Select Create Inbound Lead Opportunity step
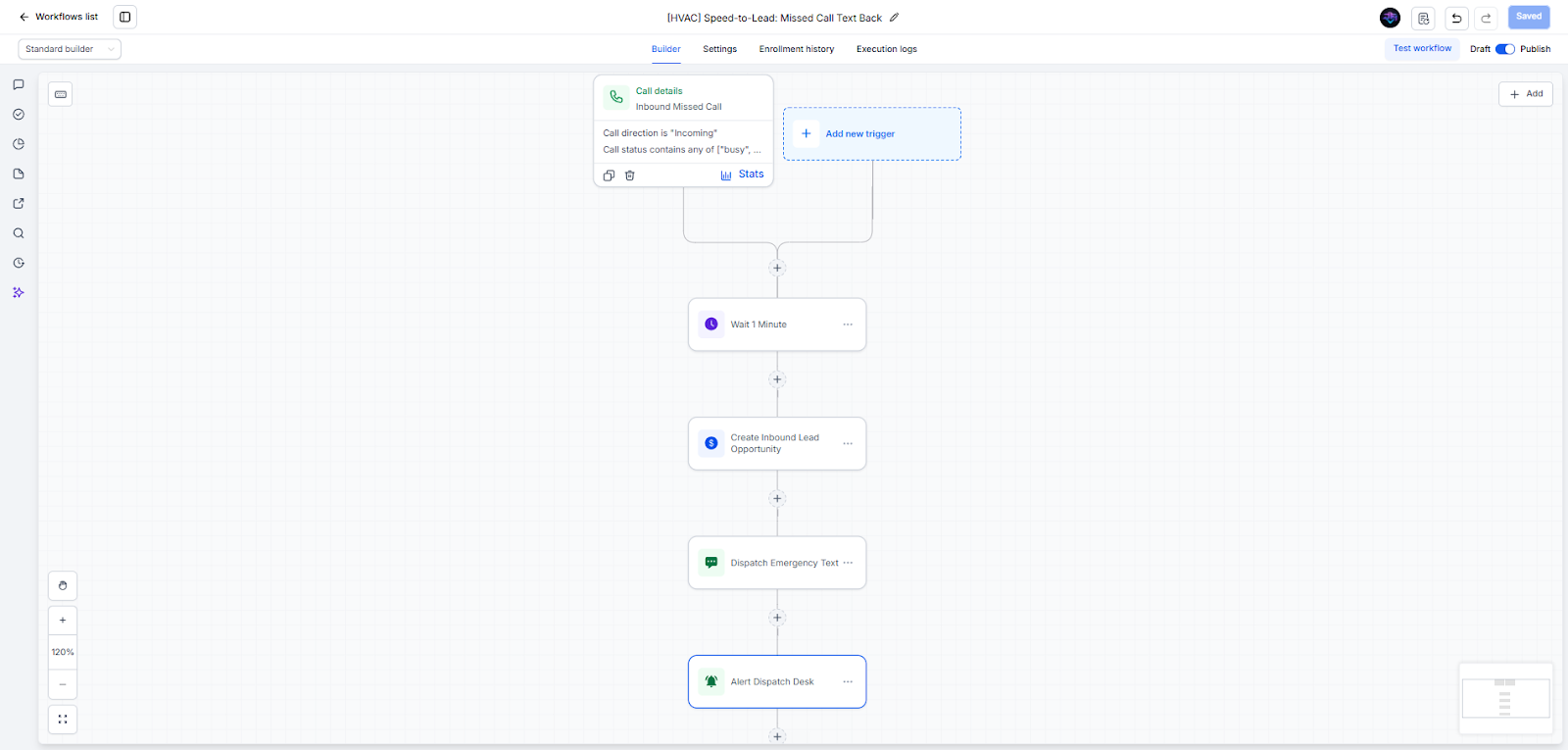Viewport: 1568px width, 750px height. pyautogui.click(x=777, y=443)
